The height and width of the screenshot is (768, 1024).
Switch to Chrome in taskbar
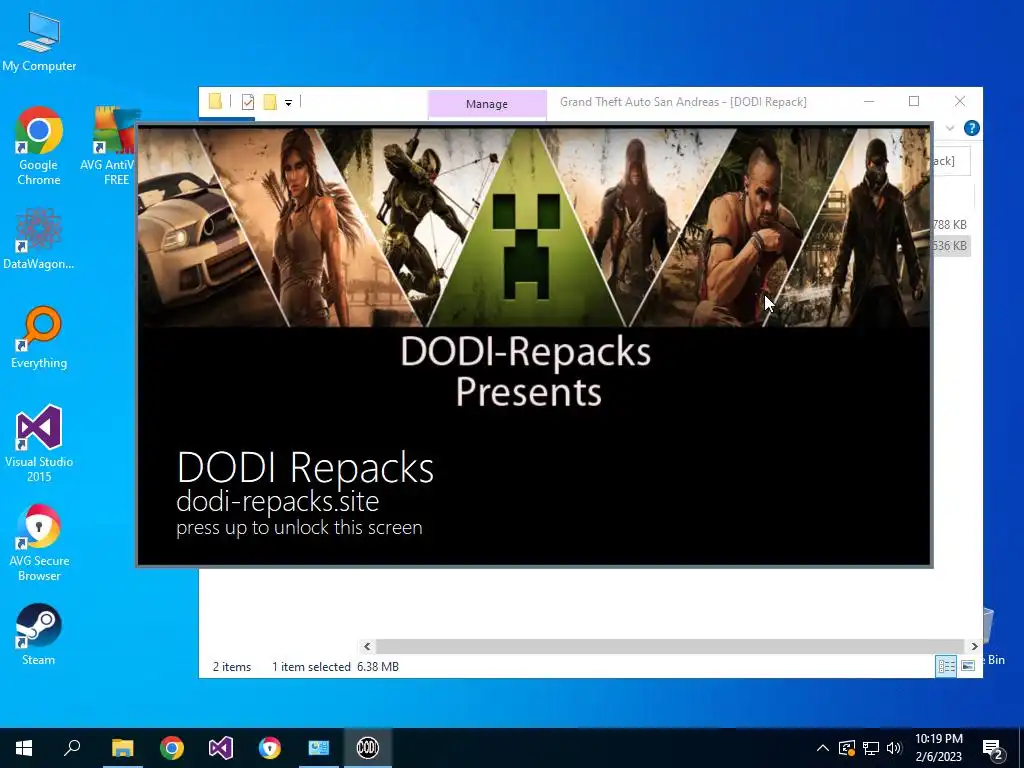(x=172, y=748)
